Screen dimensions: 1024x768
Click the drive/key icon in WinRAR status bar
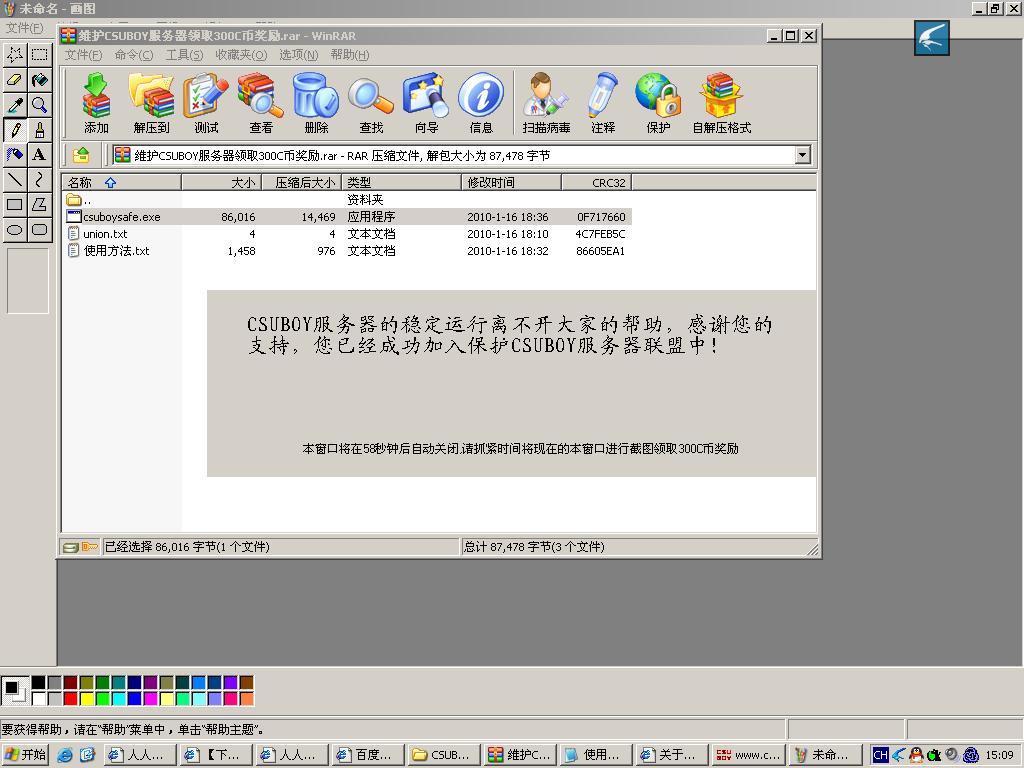[80, 547]
